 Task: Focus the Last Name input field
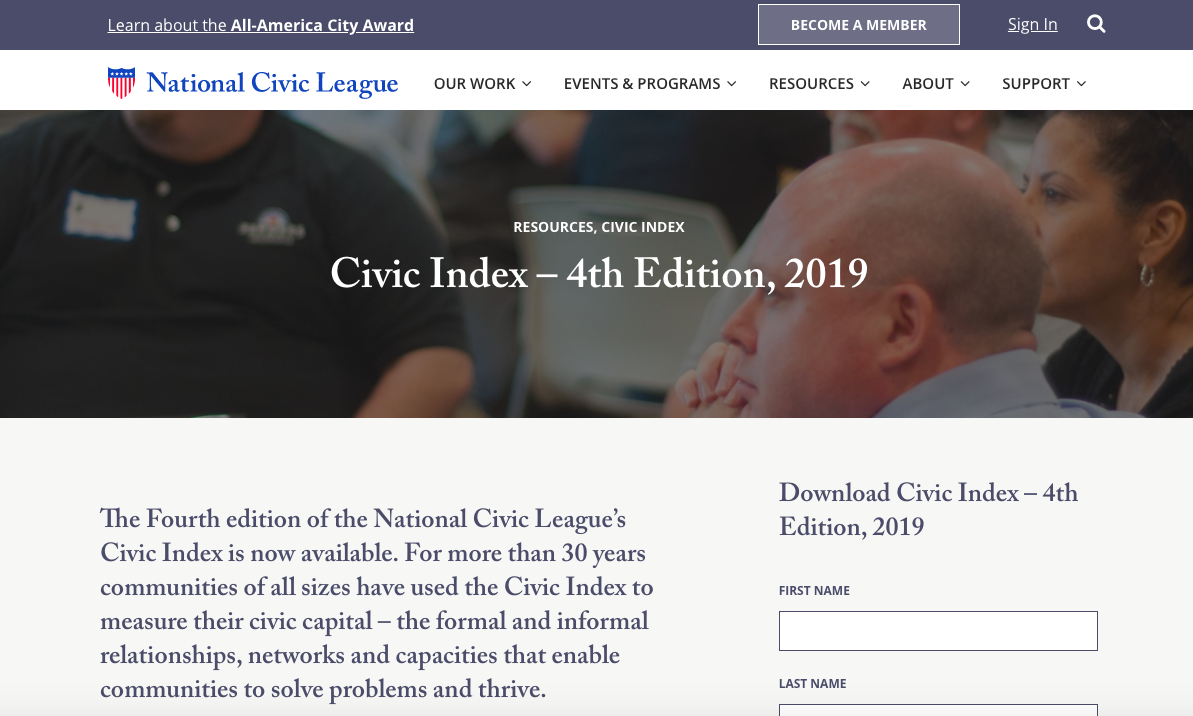tap(938, 710)
